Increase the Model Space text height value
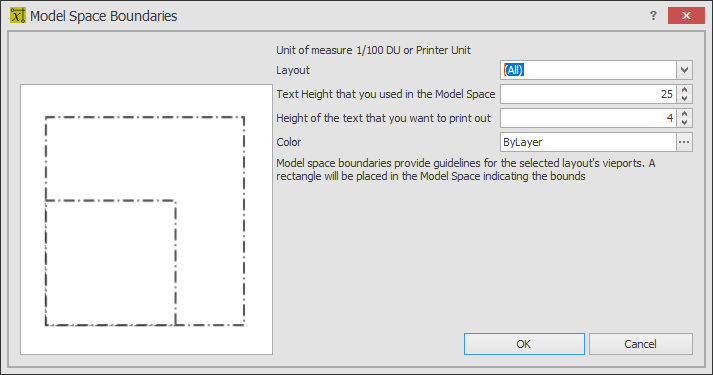 (x=684, y=89)
